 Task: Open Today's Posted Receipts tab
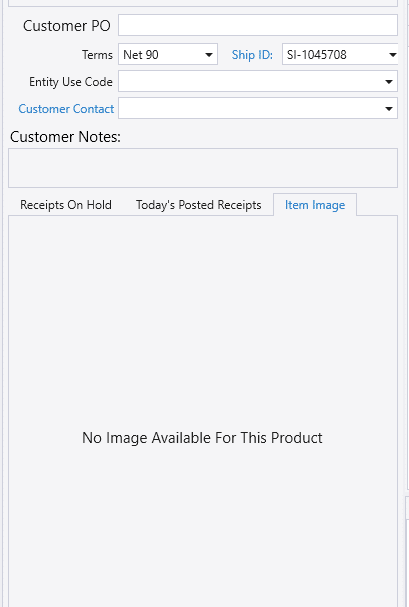pyautogui.click(x=199, y=205)
